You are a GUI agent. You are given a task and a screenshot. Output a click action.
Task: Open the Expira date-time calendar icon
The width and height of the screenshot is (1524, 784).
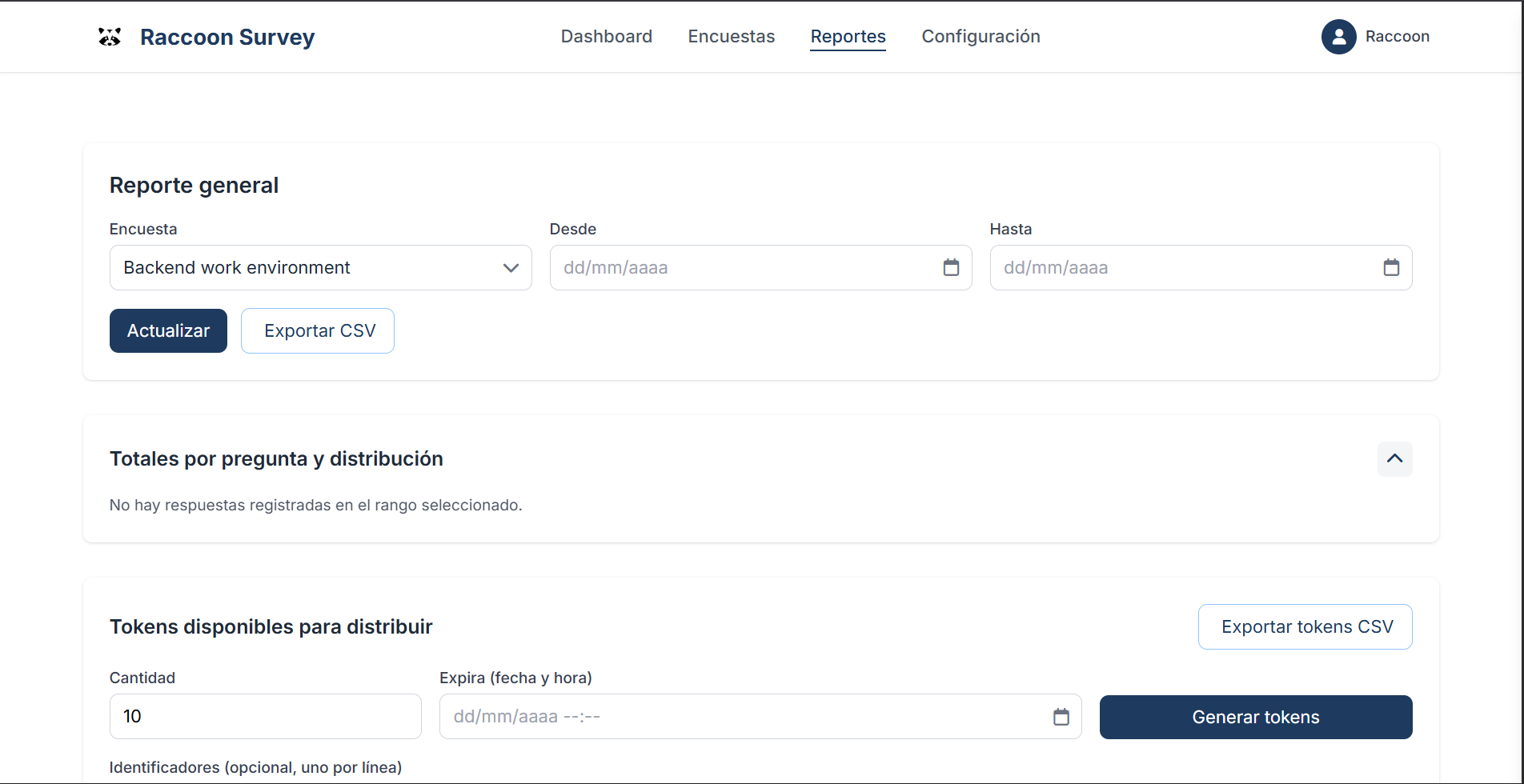coord(1061,717)
